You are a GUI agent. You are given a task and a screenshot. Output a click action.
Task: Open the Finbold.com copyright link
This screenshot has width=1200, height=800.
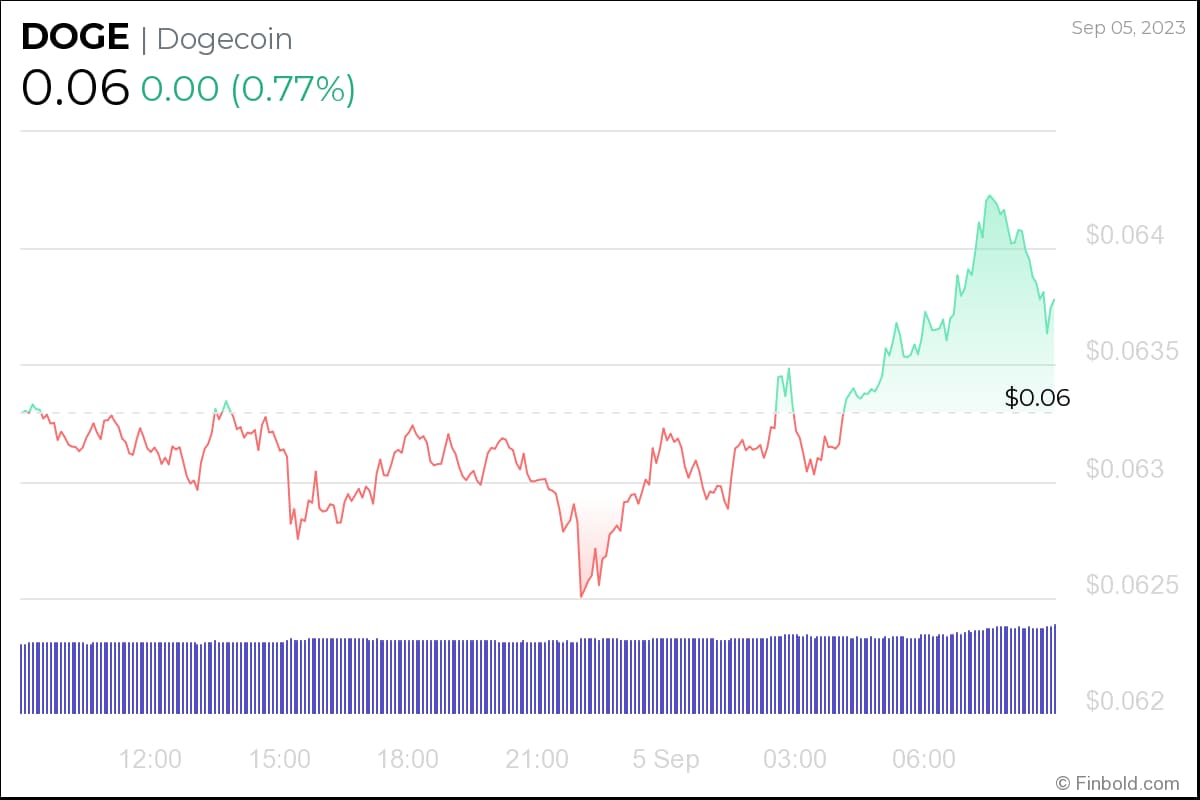(x=1117, y=783)
